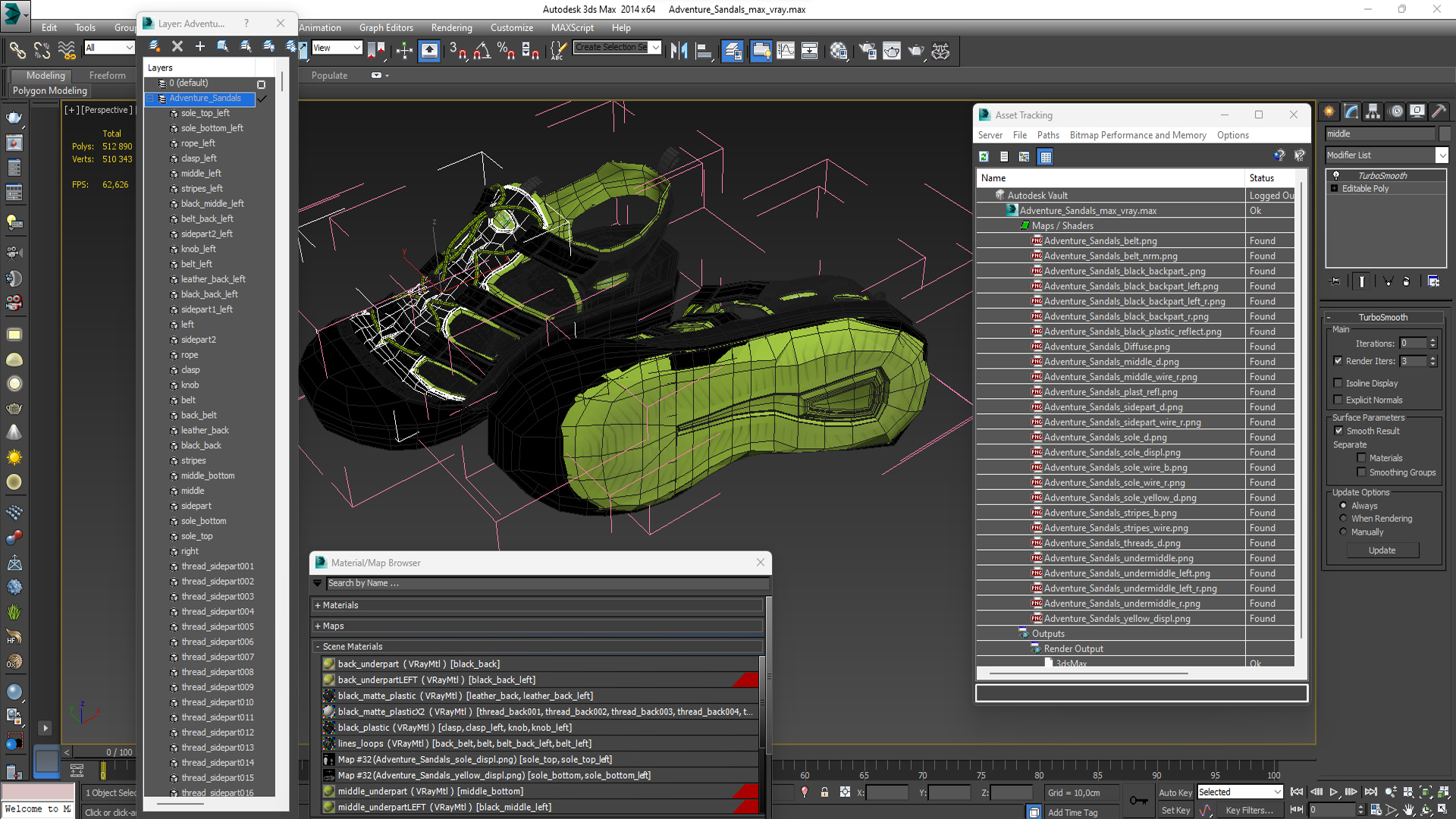Switch Asset Tracking to table view icon
1456x819 pixels.
[x=1046, y=156]
